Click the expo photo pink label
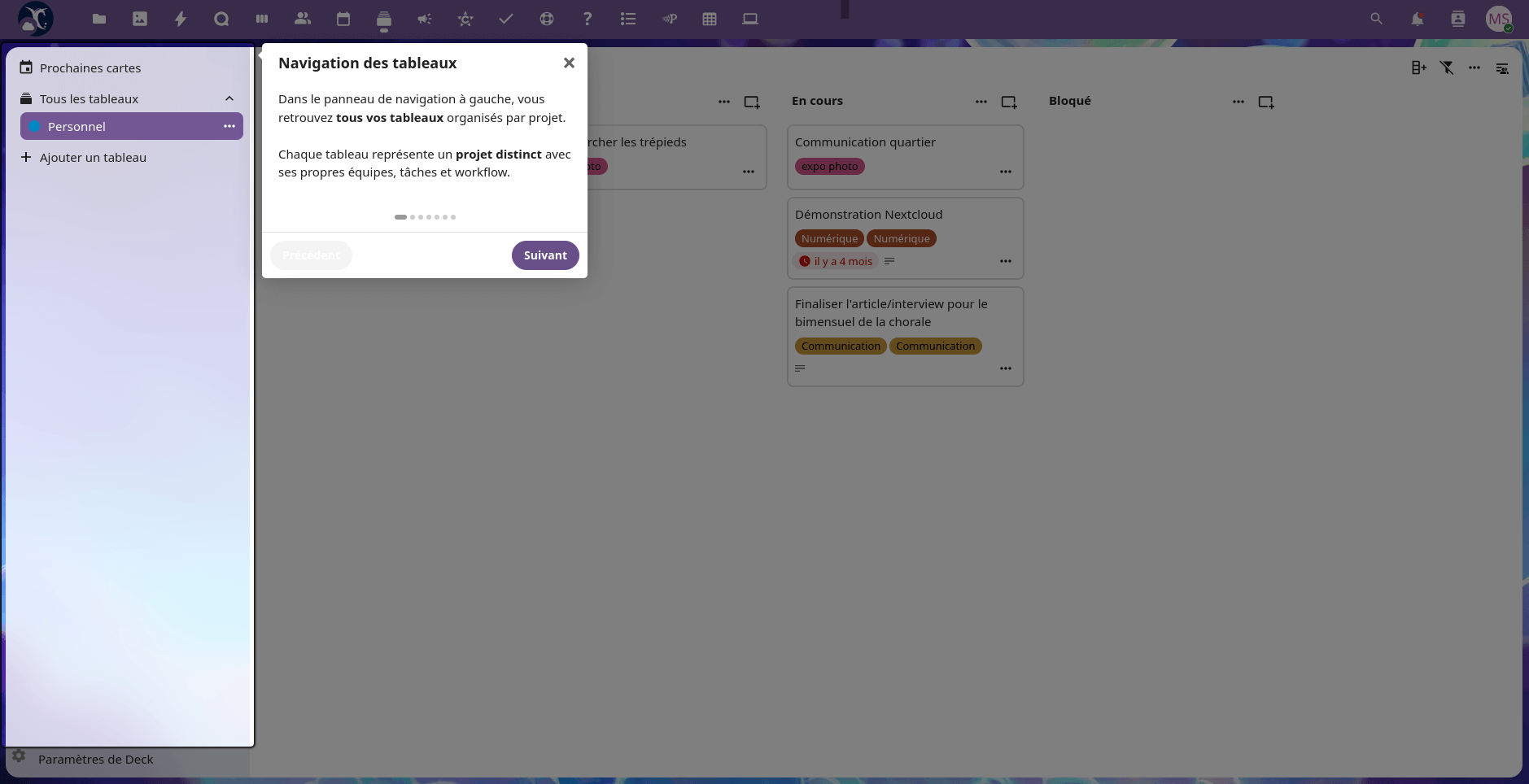1529x784 pixels. click(x=829, y=167)
